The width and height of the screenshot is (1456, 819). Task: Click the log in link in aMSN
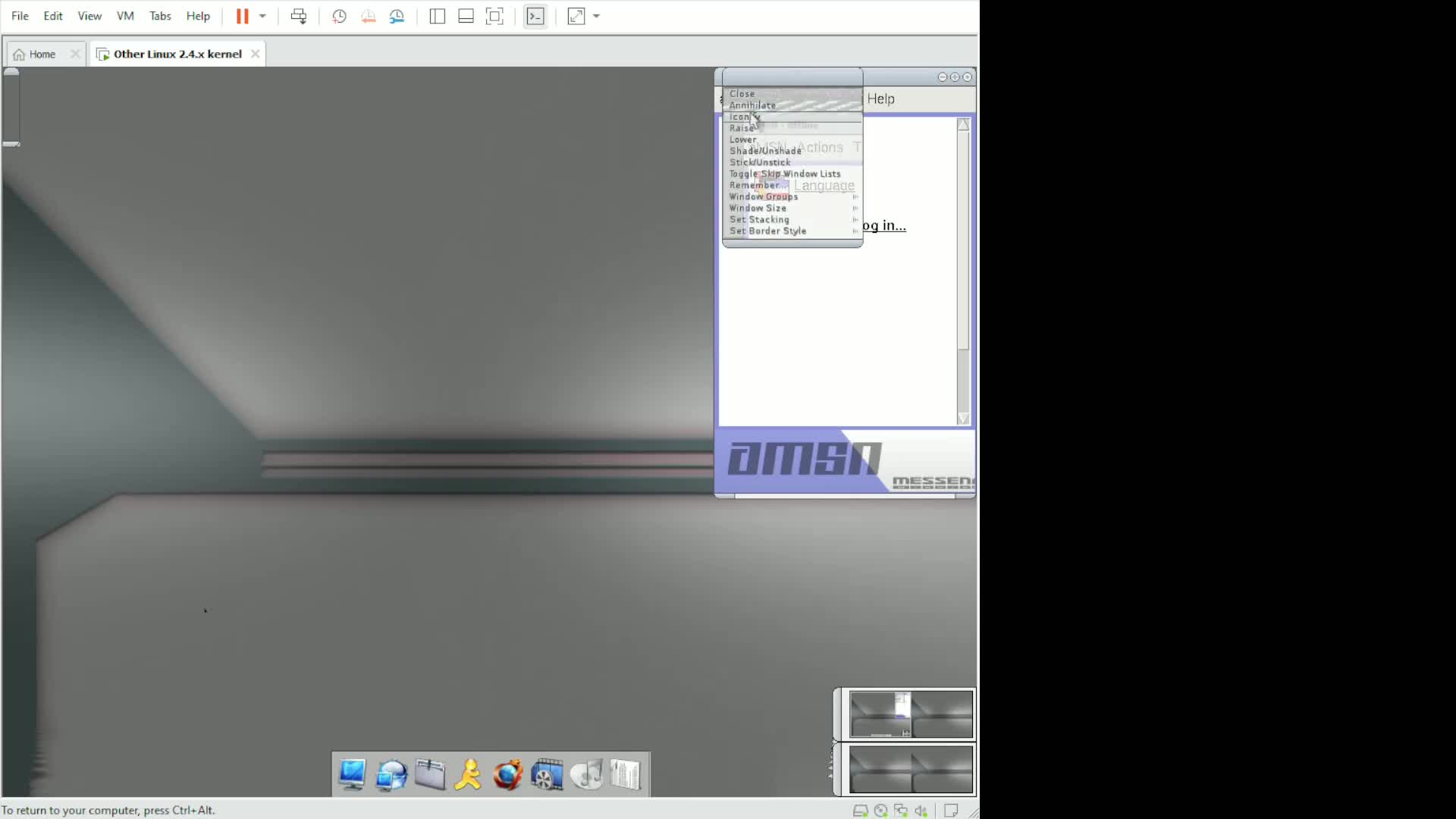(884, 225)
